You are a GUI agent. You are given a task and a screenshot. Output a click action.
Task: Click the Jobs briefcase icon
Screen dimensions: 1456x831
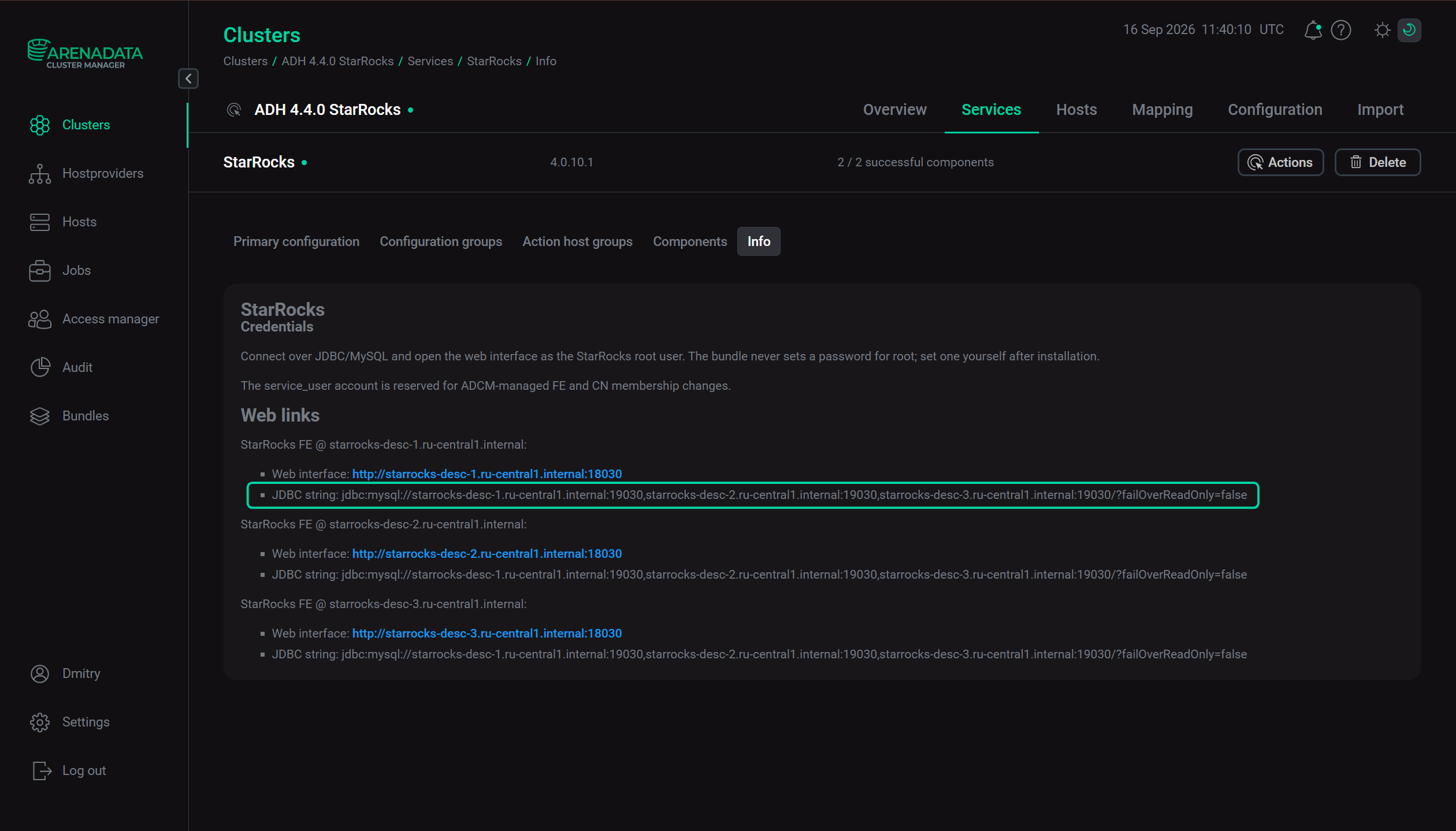[x=40, y=270]
